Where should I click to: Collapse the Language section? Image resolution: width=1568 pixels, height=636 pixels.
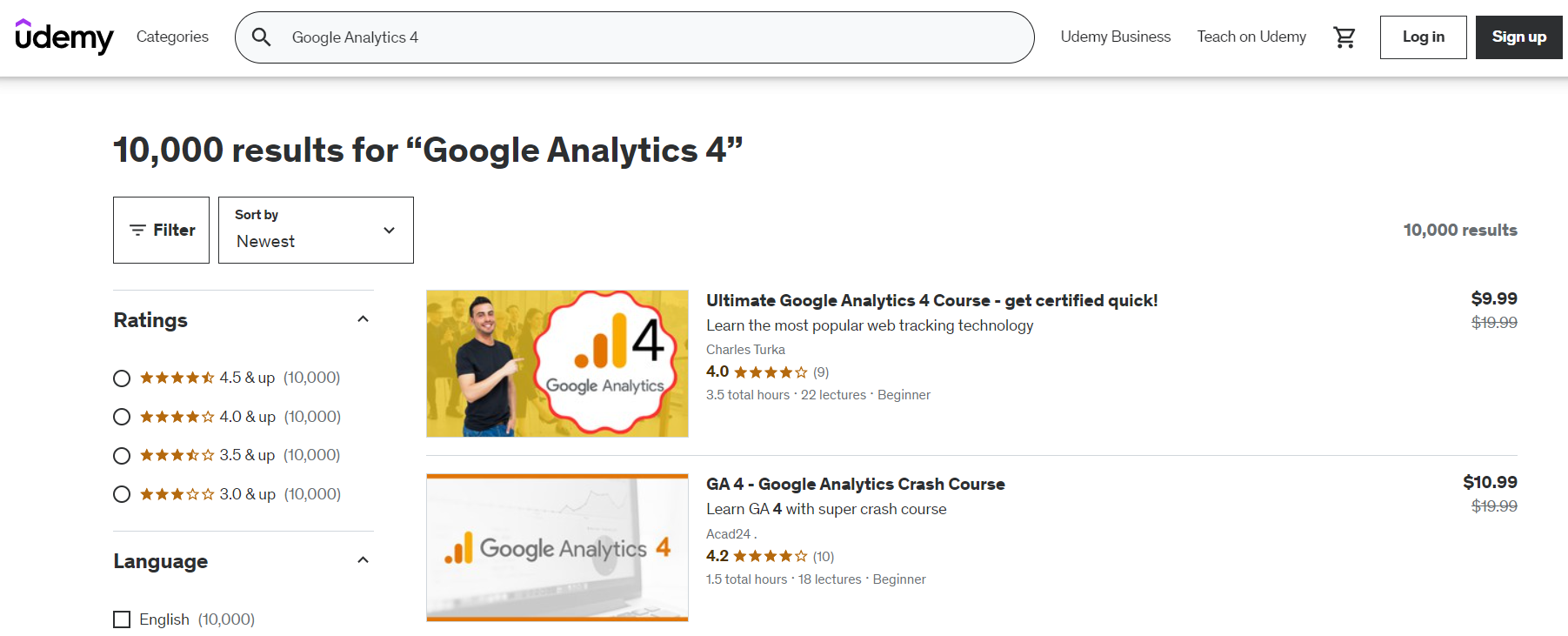364,560
